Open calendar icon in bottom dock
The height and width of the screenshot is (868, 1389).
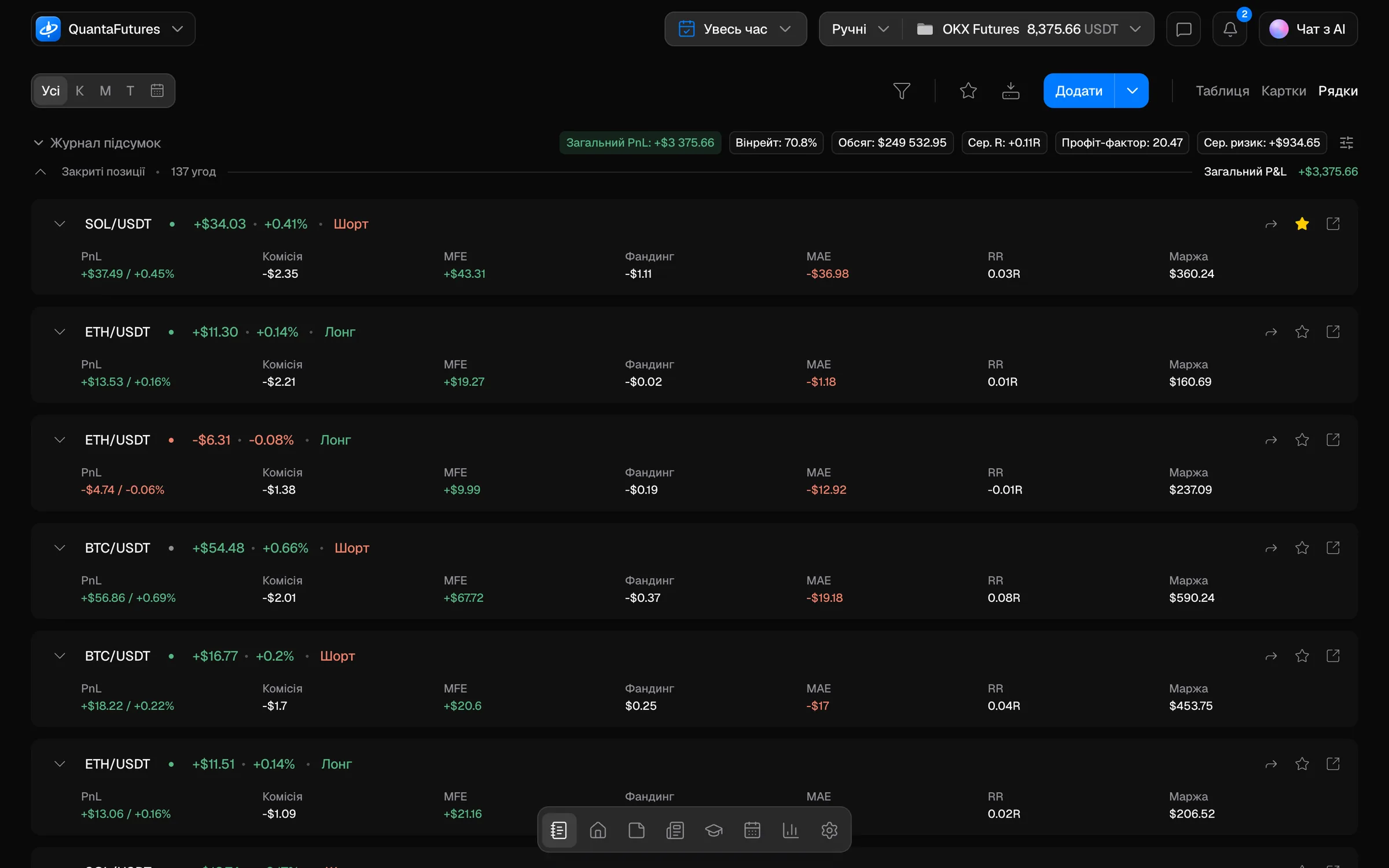[752, 830]
